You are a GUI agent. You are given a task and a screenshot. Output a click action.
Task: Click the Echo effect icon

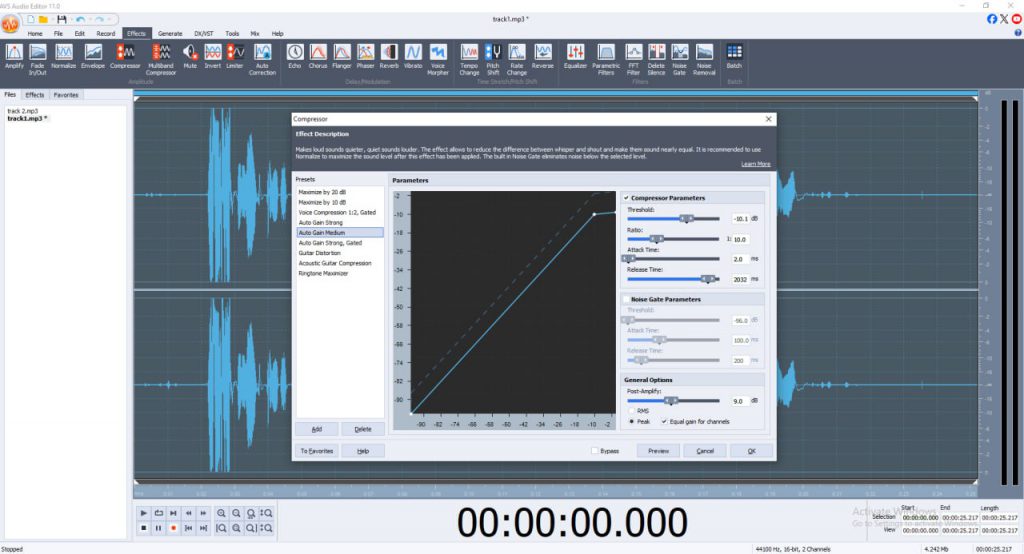[x=295, y=55]
